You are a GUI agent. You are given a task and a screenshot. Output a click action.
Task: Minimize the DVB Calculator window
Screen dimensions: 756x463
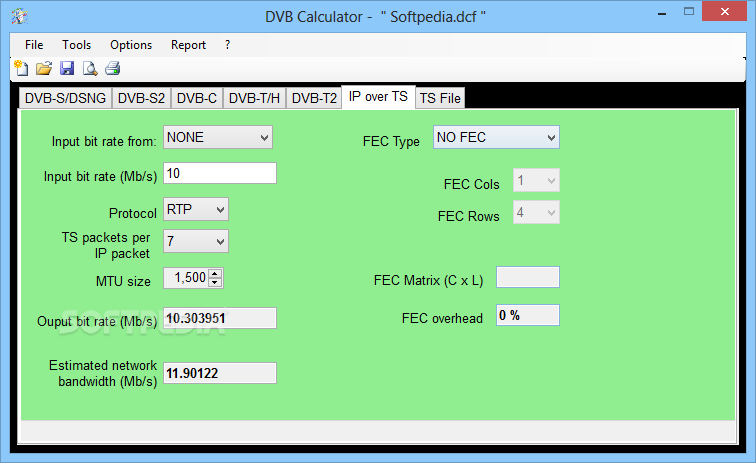662,12
